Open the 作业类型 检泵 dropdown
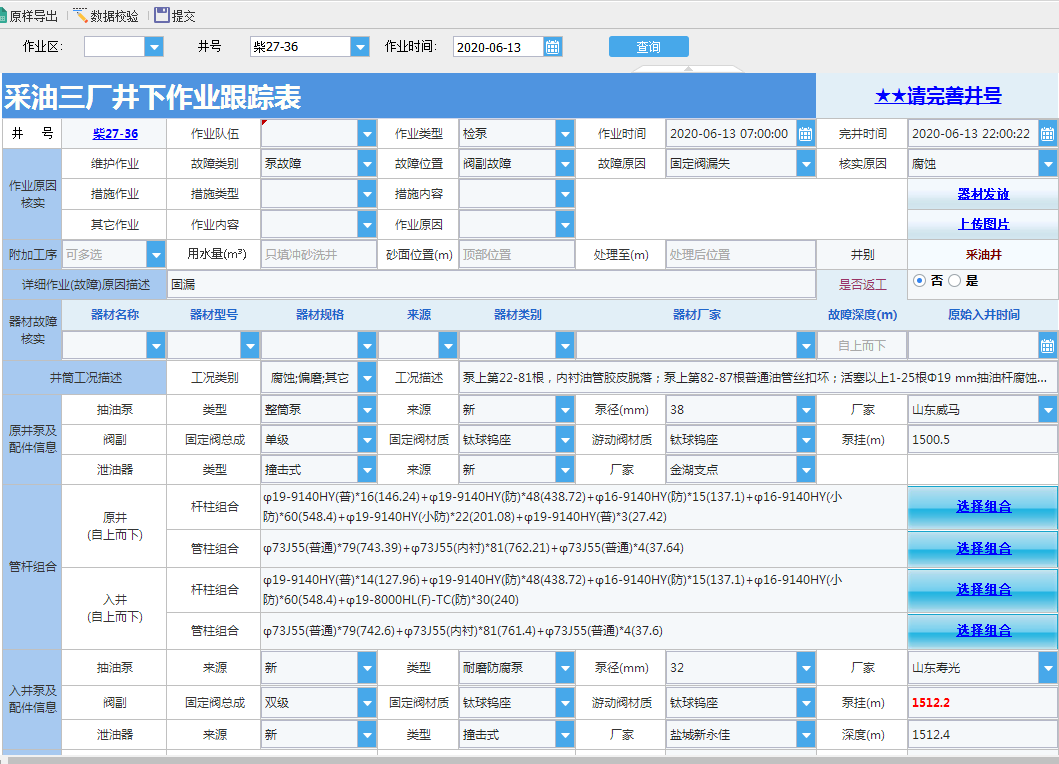 pos(565,134)
